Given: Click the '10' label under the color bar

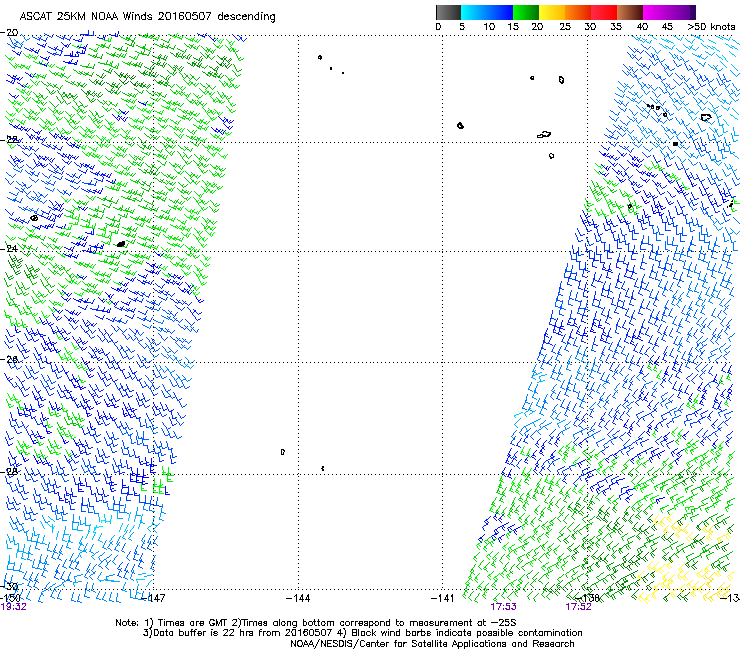Looking at the screenshot, I should tap(489, 27).
